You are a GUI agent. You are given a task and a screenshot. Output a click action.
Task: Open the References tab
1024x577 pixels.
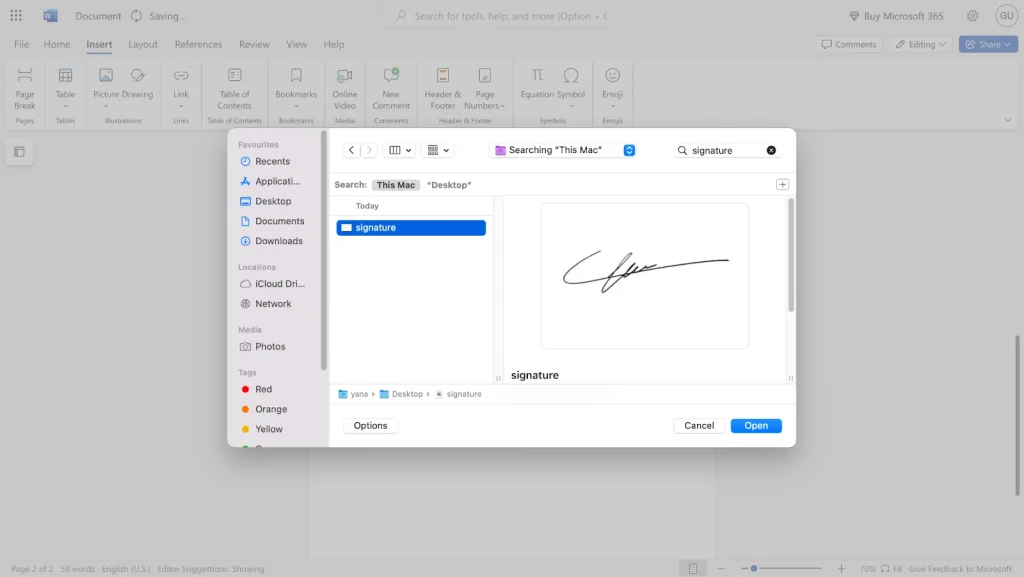[198, 44]
